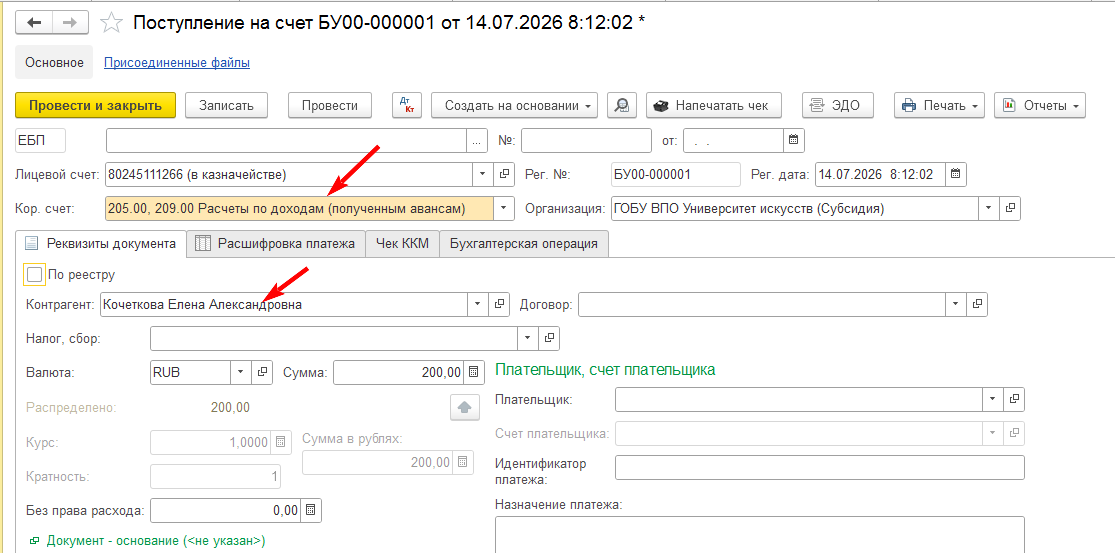Open the Контрагент record via open icon
Viewport: 1115px width, 553px height.
pyautogui.click(x=500, y=304)
